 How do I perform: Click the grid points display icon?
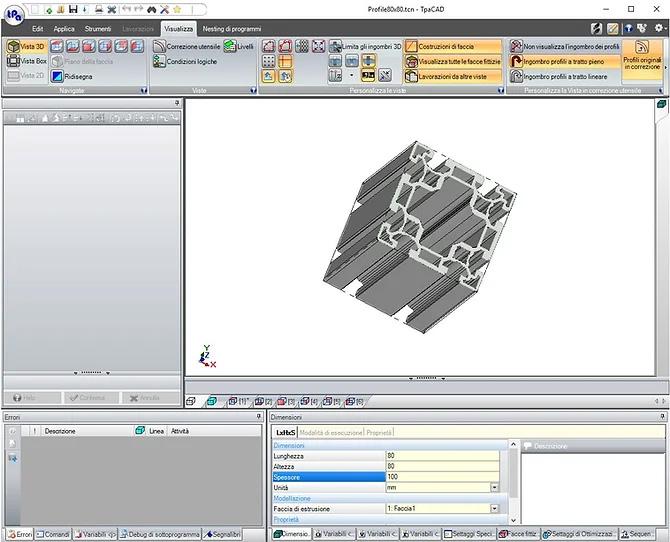[268, 62]
